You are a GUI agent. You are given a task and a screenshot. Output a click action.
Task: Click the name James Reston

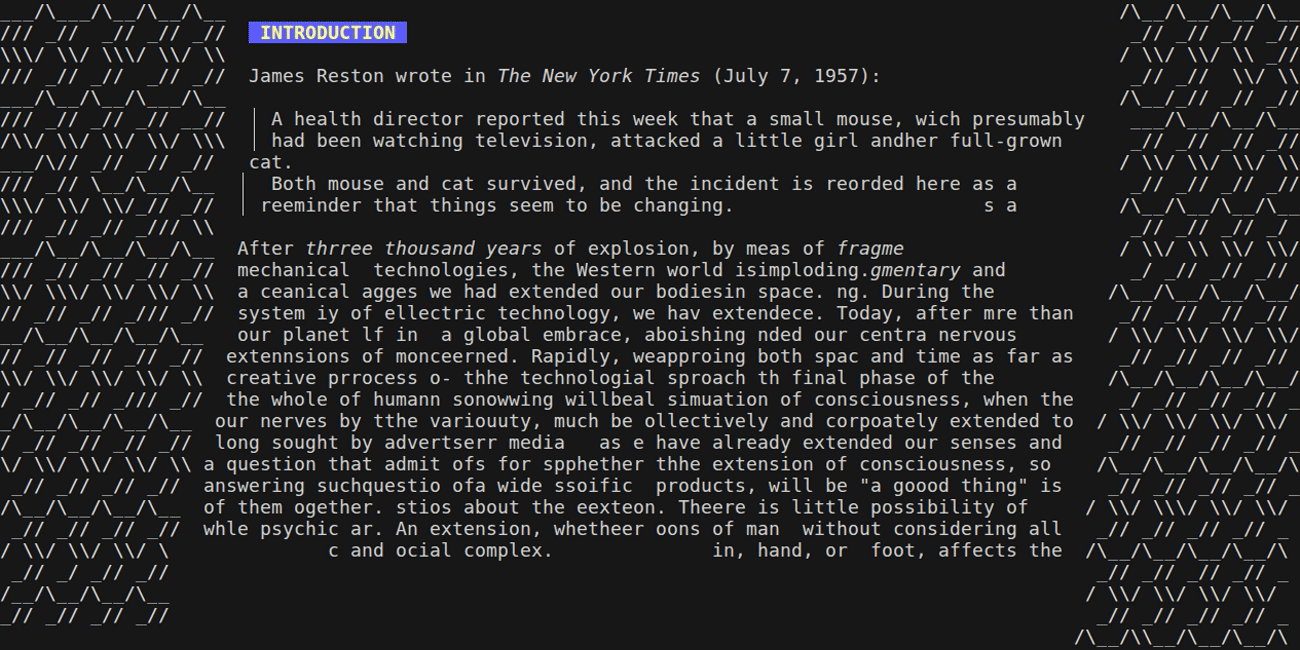[316, 76]
